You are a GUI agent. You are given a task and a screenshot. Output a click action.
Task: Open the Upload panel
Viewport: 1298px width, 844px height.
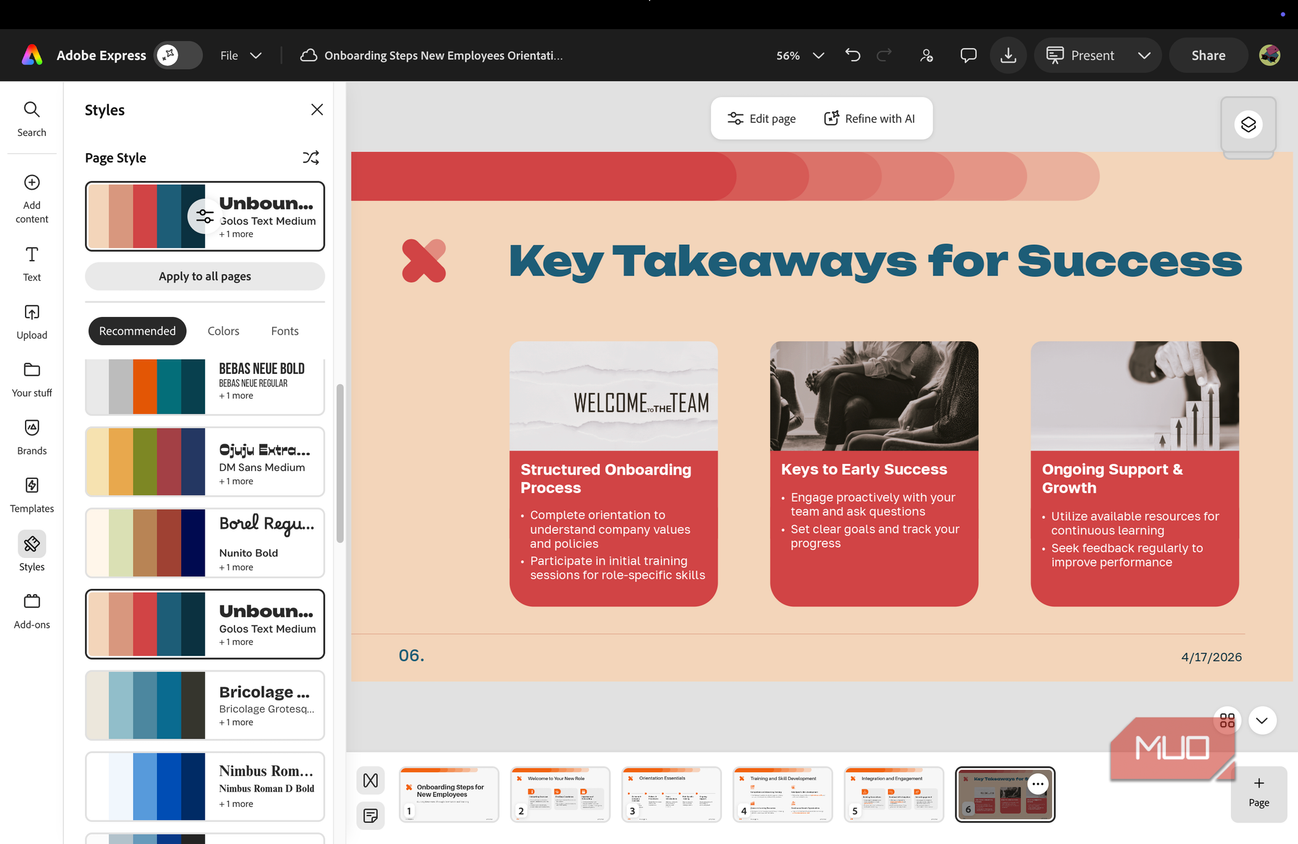pyautogui.click(x=32, y=322)
